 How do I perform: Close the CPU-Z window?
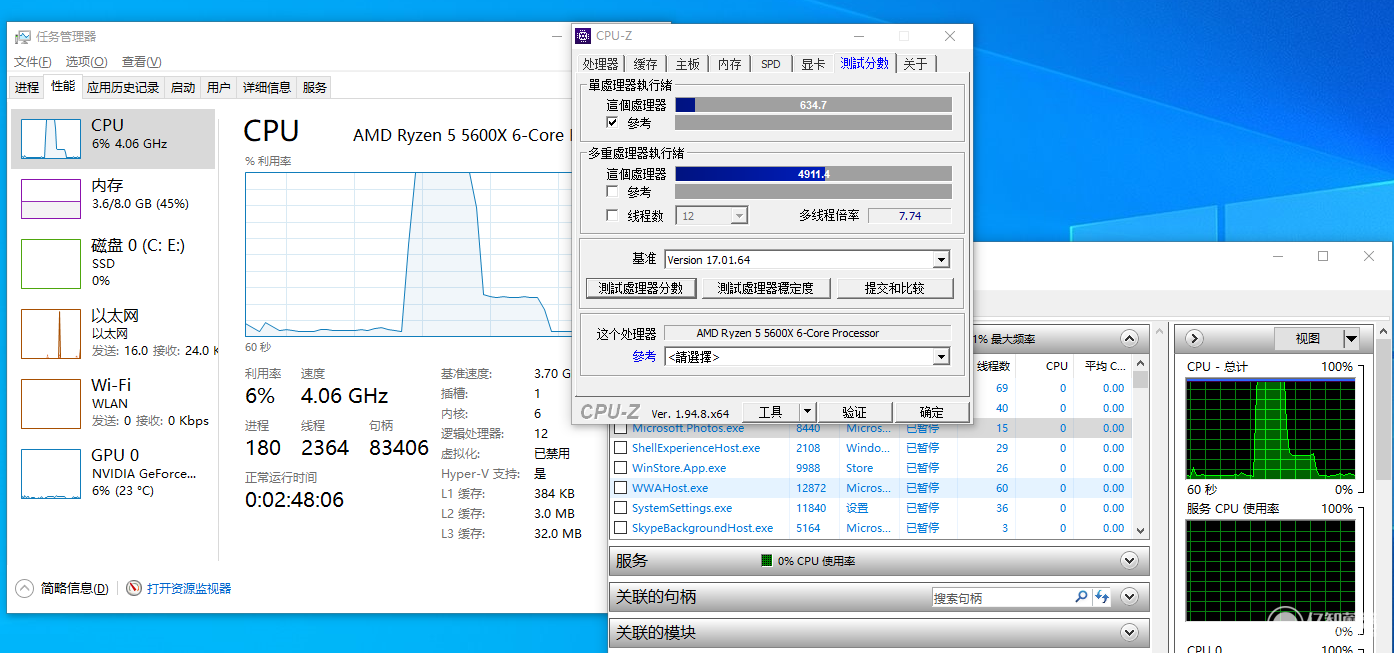click(x=950, y=36)
